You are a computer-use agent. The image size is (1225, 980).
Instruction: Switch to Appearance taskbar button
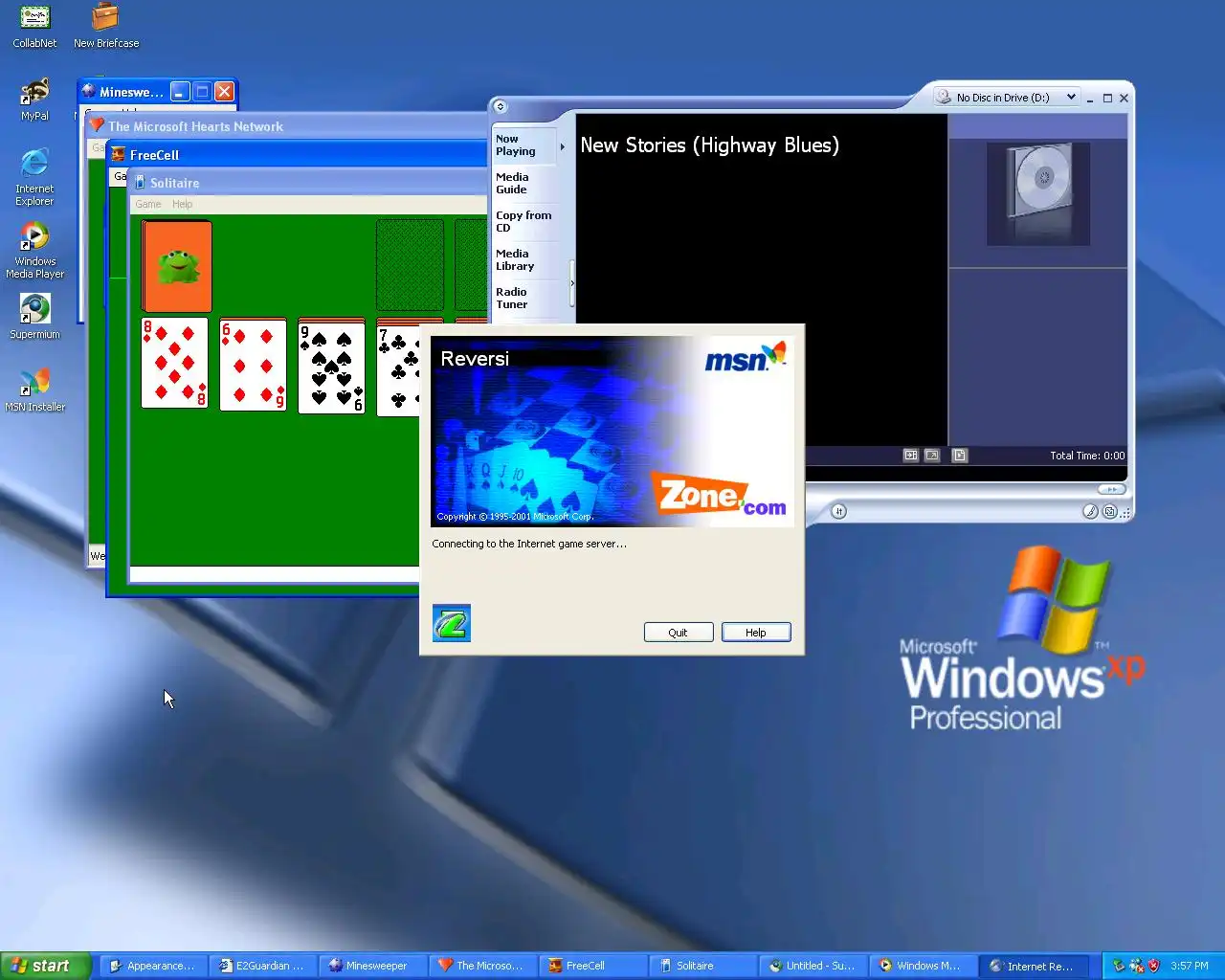[153, 966]
